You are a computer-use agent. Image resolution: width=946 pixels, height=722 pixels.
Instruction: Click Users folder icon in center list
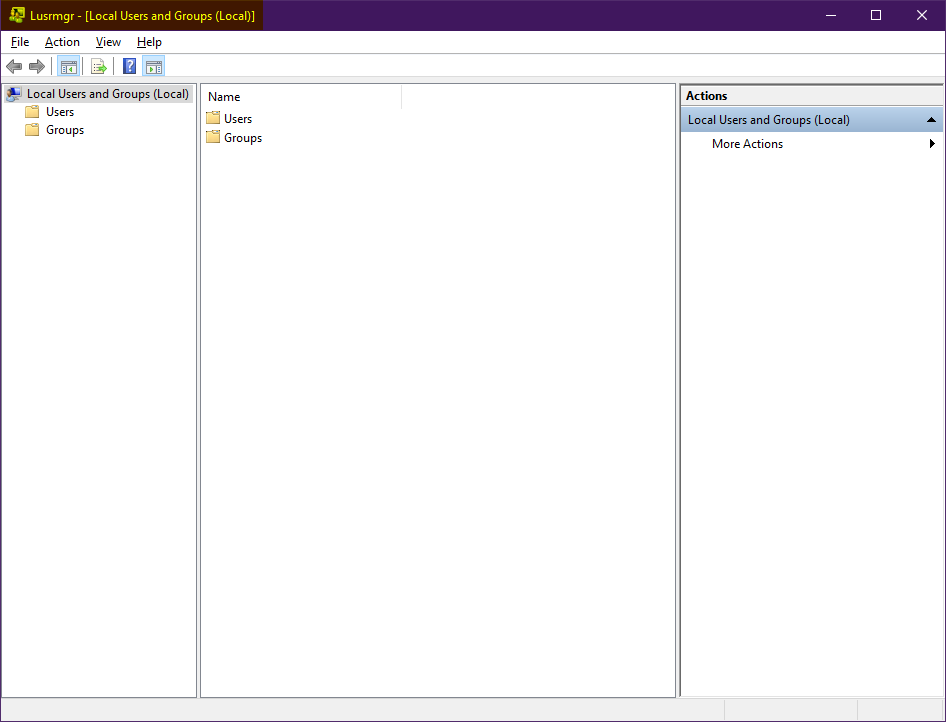pos(213,118)
